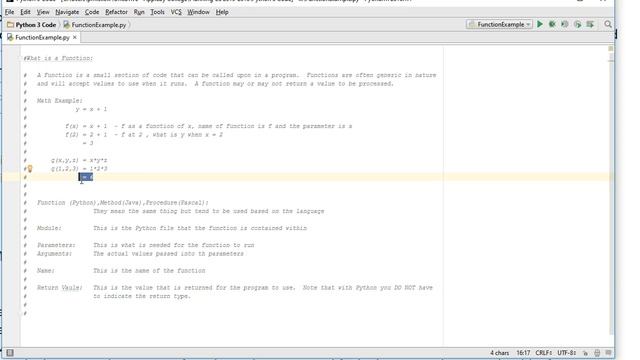Open the Edit menu

[25, 12]
